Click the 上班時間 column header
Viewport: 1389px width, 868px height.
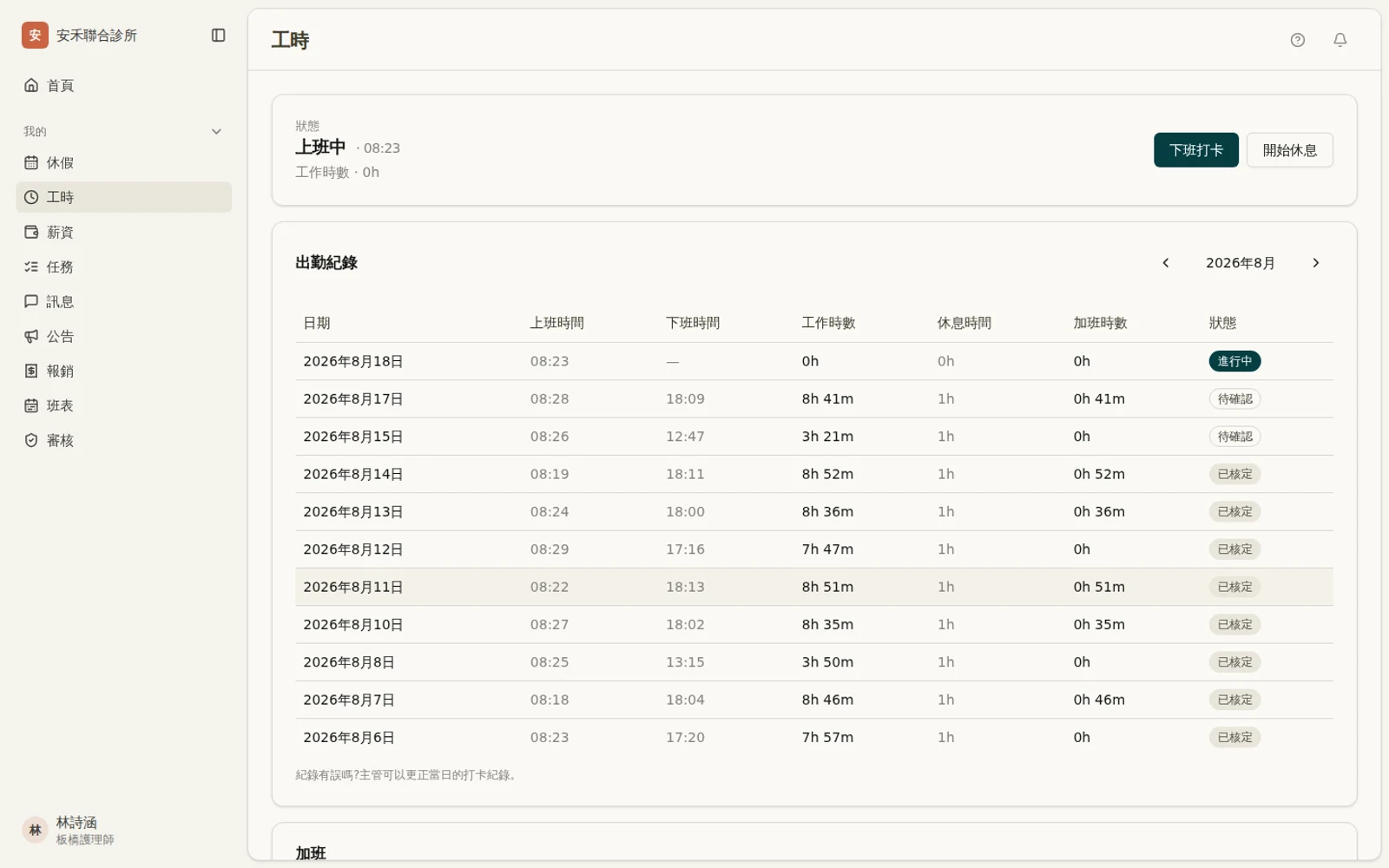pyautogui.click(x=557, y=323)
